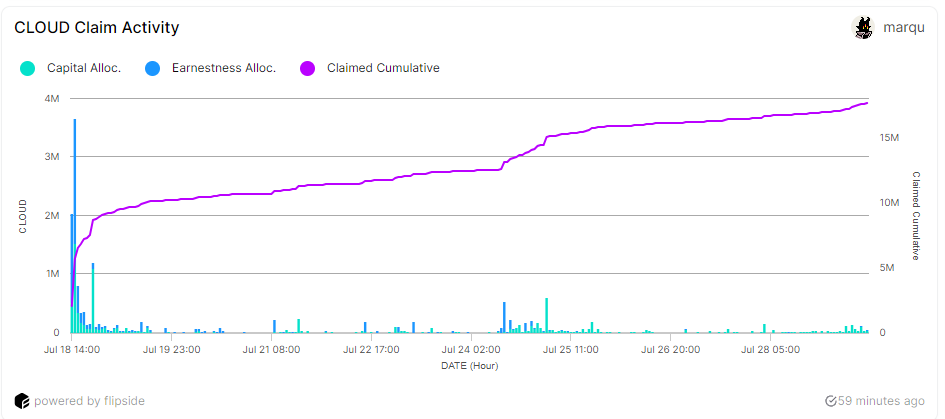The height and width of the screenshot is (419, 945).
Task: Click the vertical Claimed Cumulative right axis title
Action: pyautogui.click(x=915, y=215)
